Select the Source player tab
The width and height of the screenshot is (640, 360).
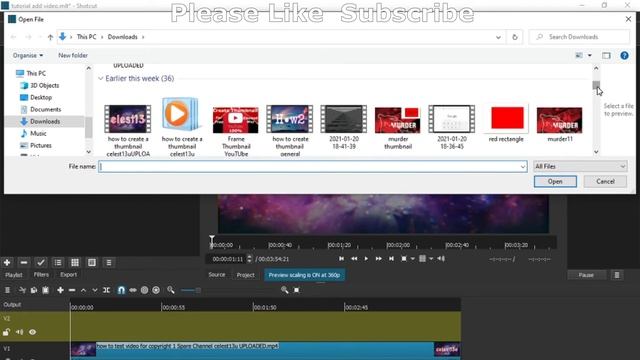click(217, 275)
